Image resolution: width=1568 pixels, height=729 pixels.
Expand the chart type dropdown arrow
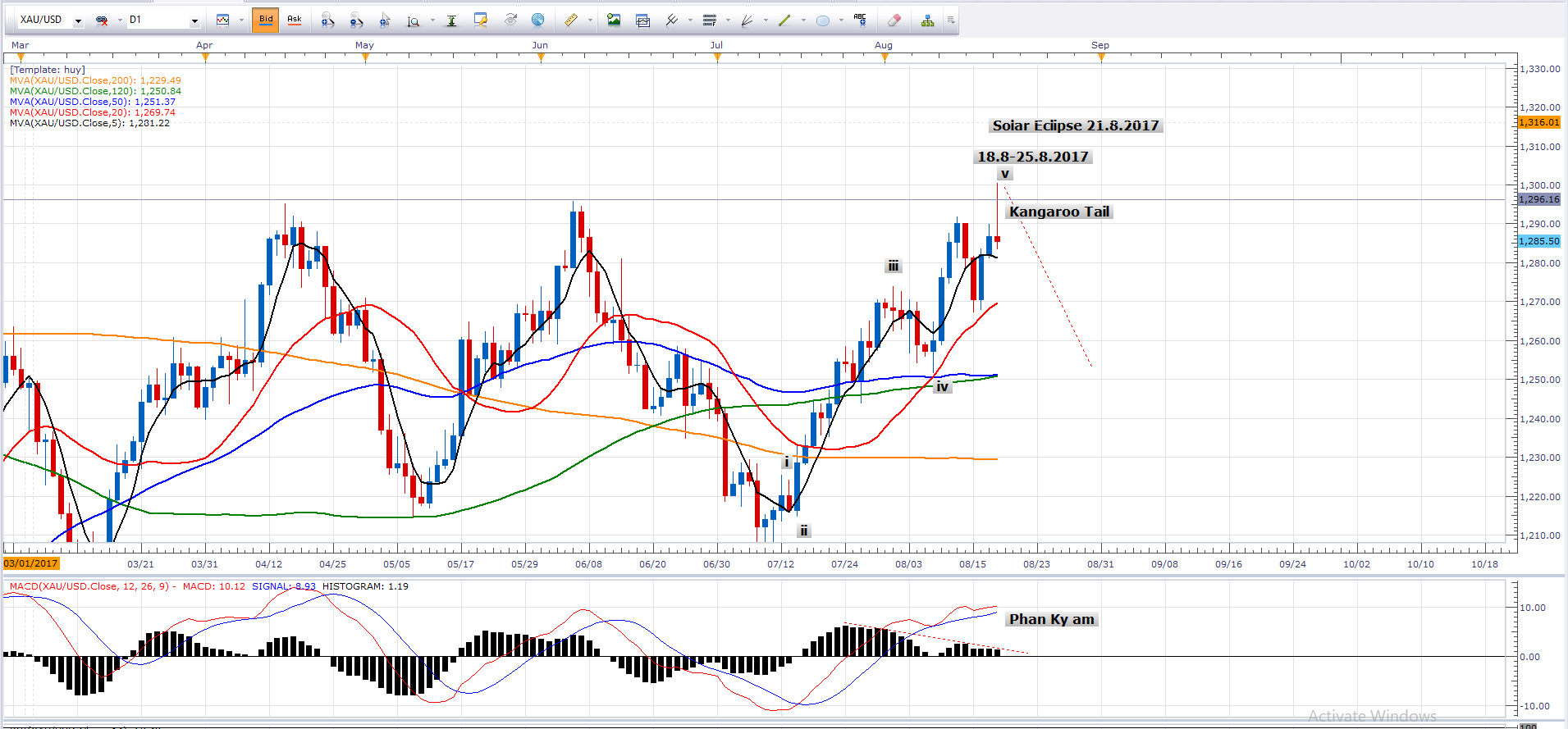click(241, 21)
